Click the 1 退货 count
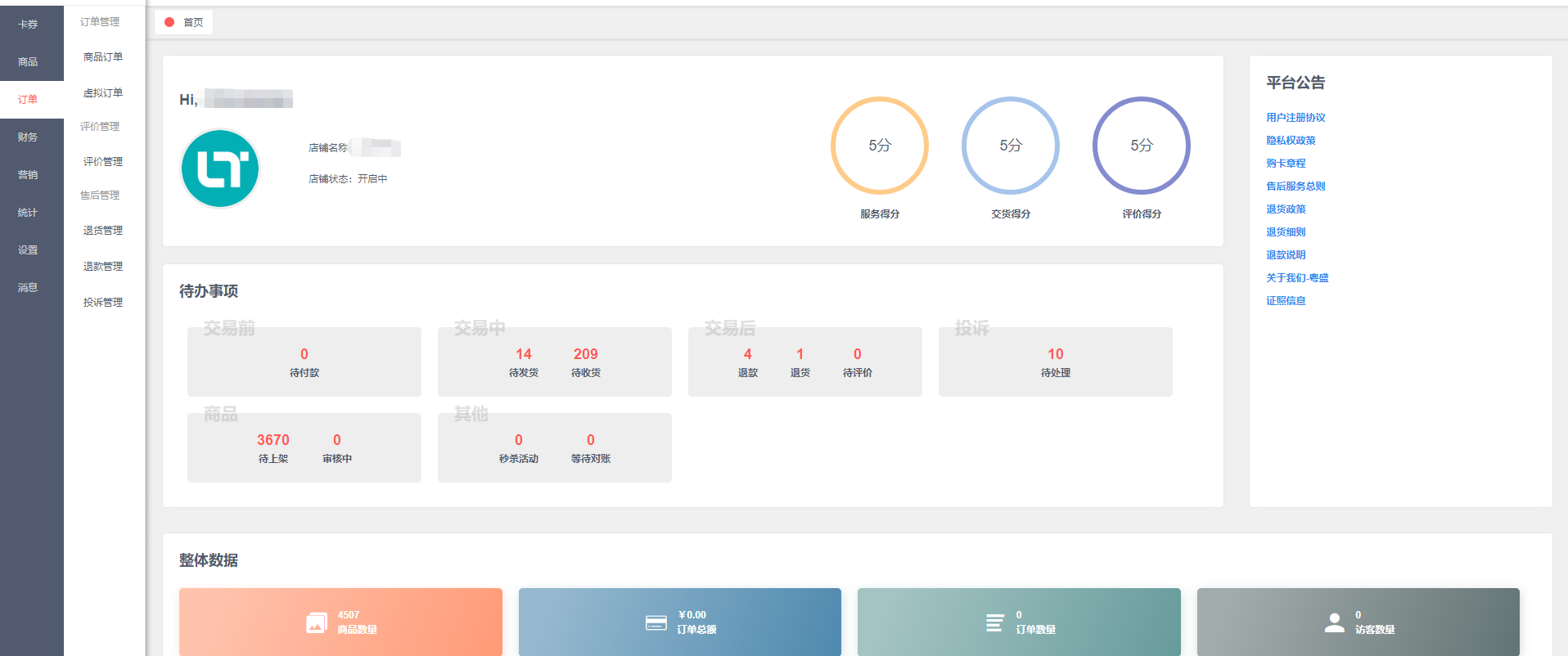 coord(800,354)
